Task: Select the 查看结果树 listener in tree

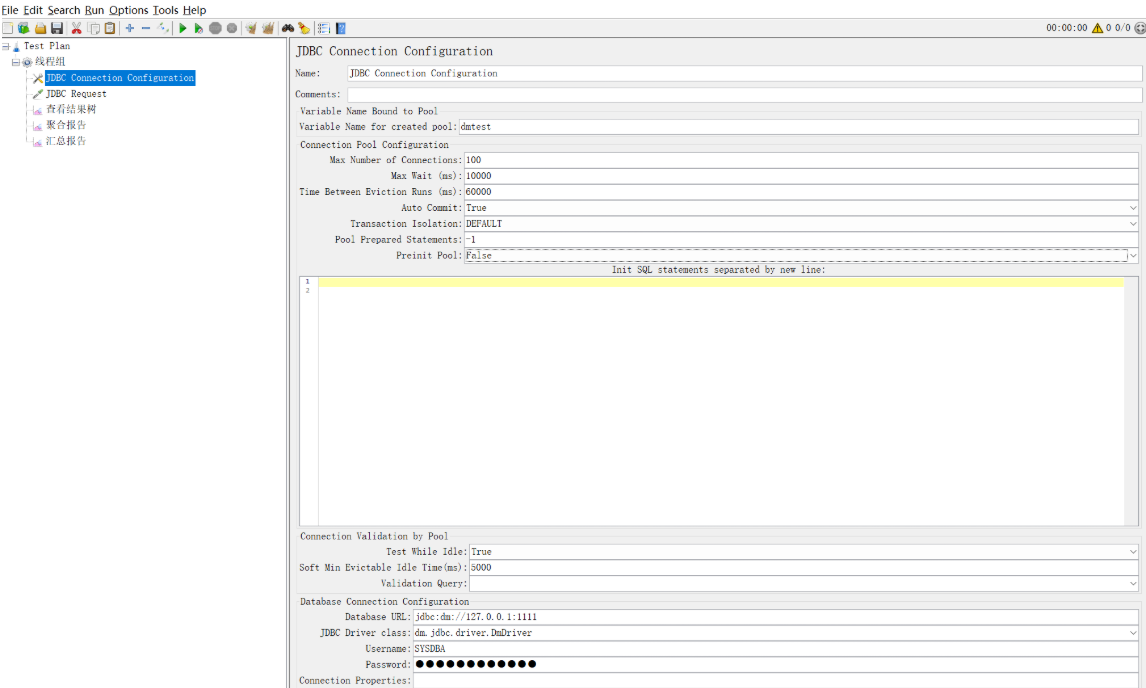Action: 71,109
